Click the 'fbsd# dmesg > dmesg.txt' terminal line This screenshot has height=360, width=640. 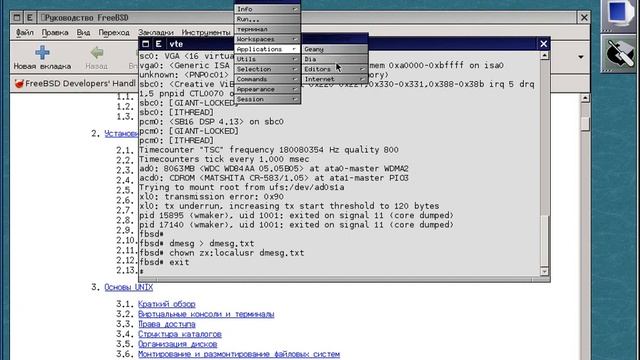[197, 244]
